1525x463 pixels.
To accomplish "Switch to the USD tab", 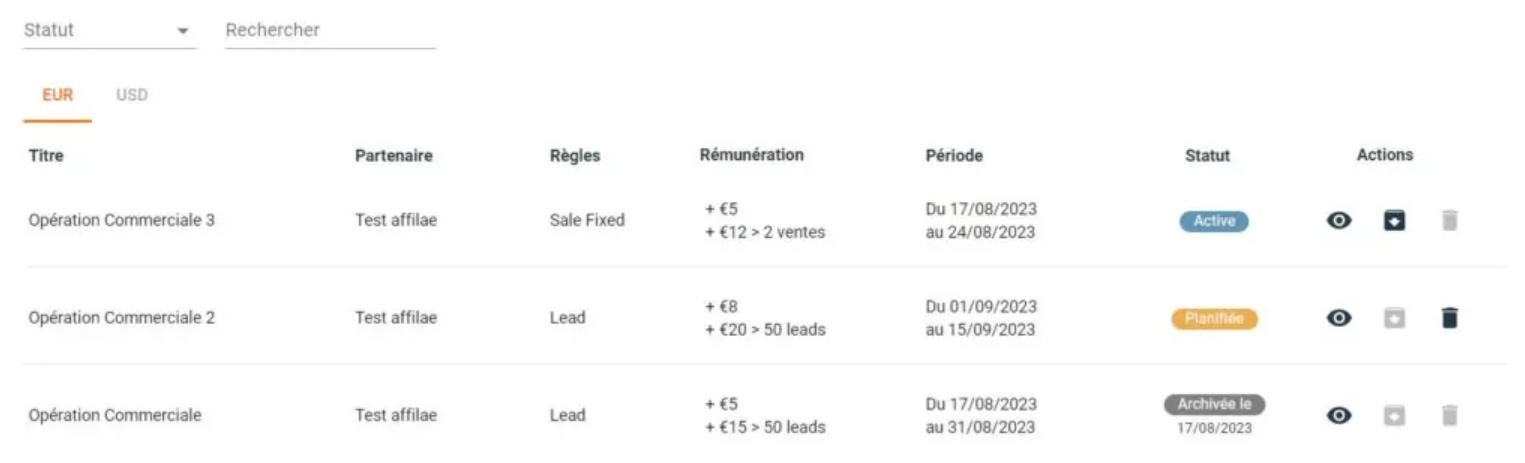I will 132,96.
